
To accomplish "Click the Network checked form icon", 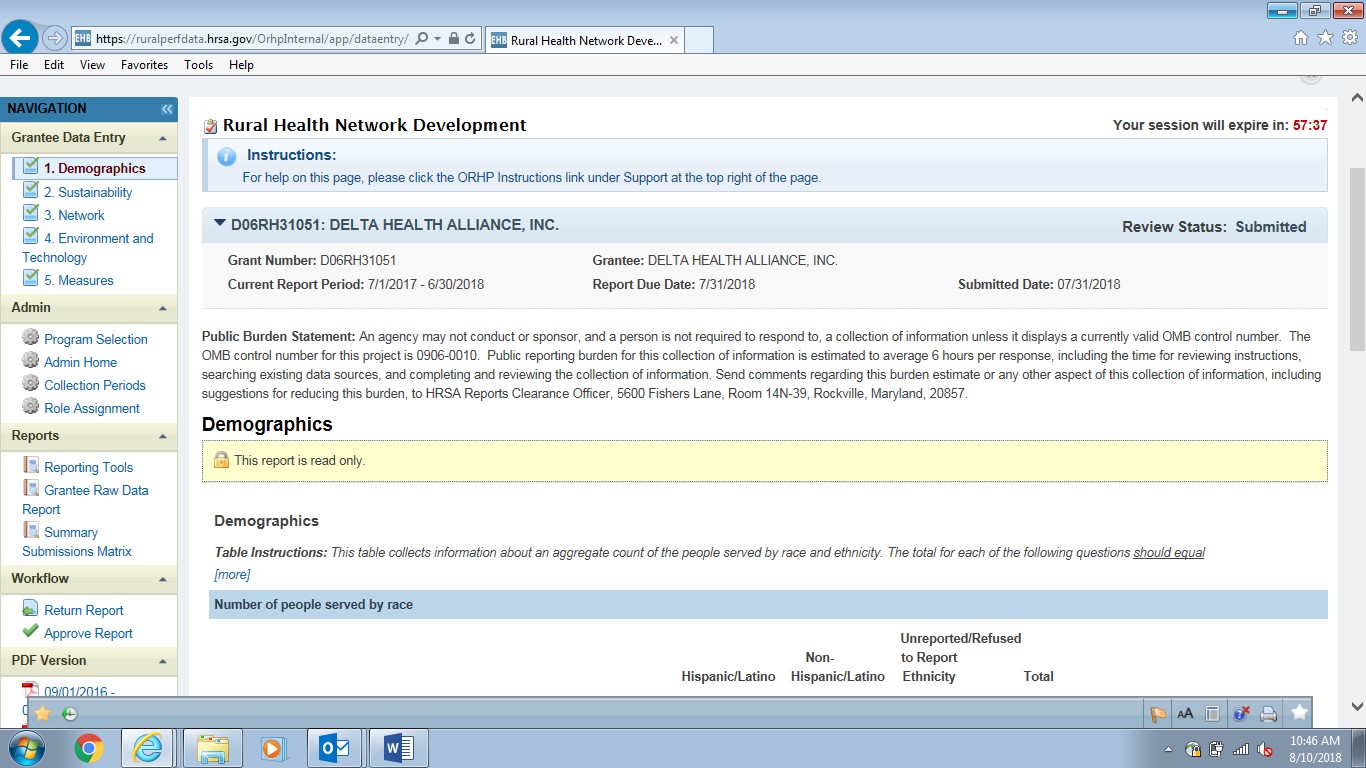I will [31, 214].
